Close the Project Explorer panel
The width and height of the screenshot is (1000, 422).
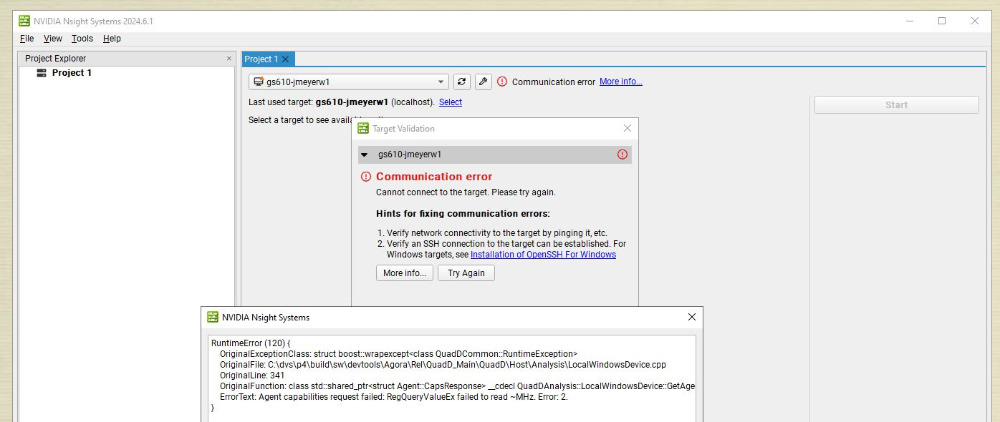pyautogui.click(x=229, y=59)
